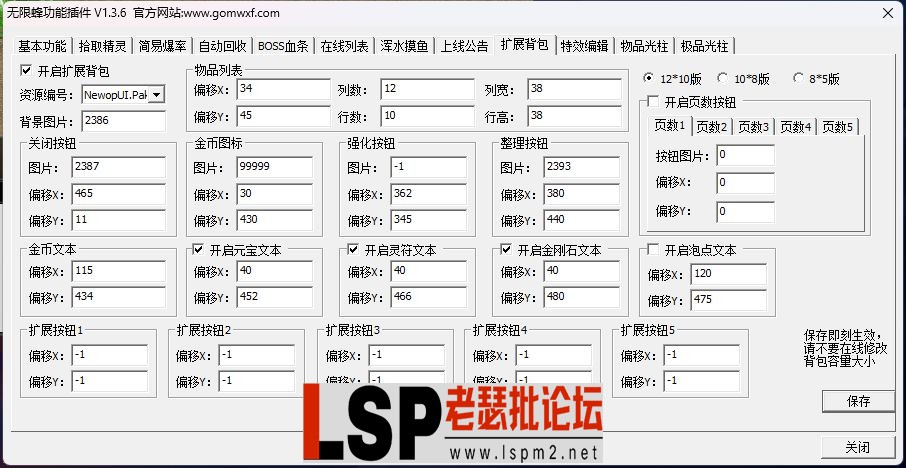Click 泡点文本 偏移X field 120
906x468 pixels.
click(x=729, y=274)
